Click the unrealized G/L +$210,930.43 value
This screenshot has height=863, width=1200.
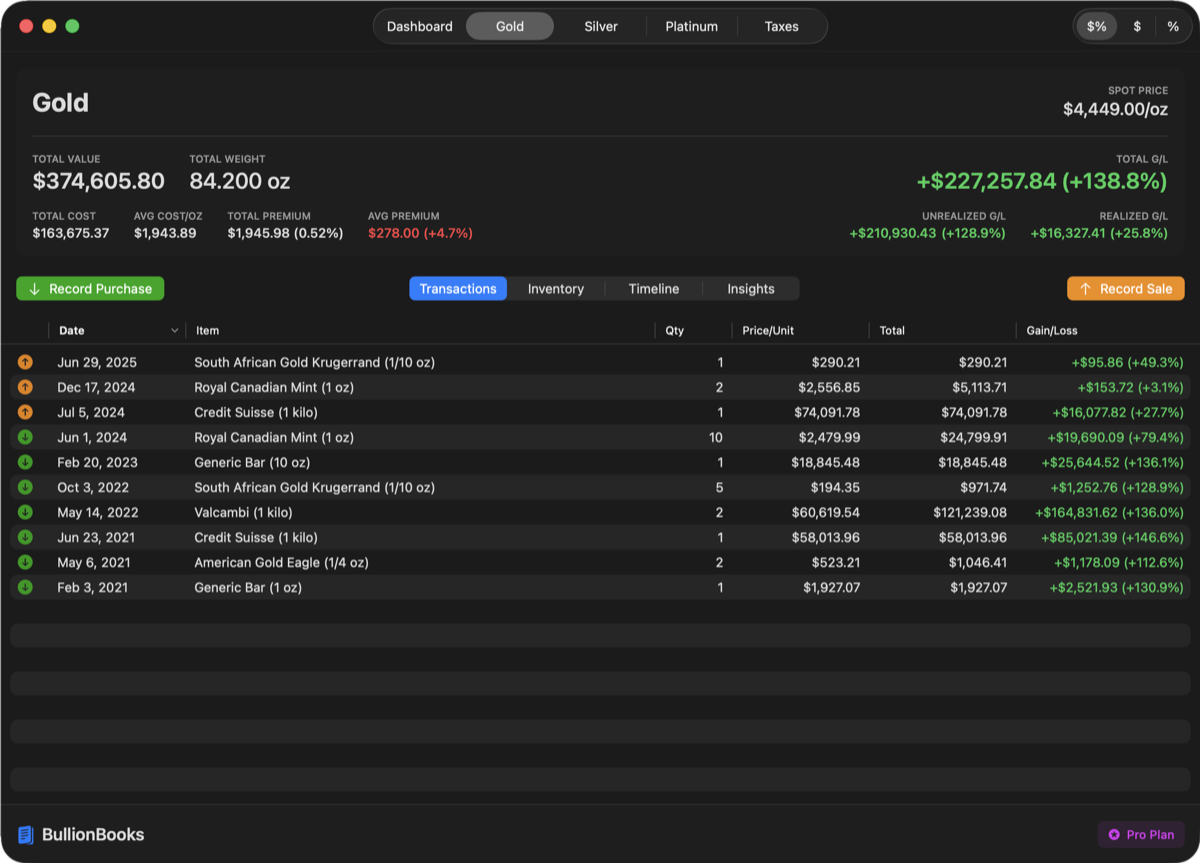[x=927, y=233]
